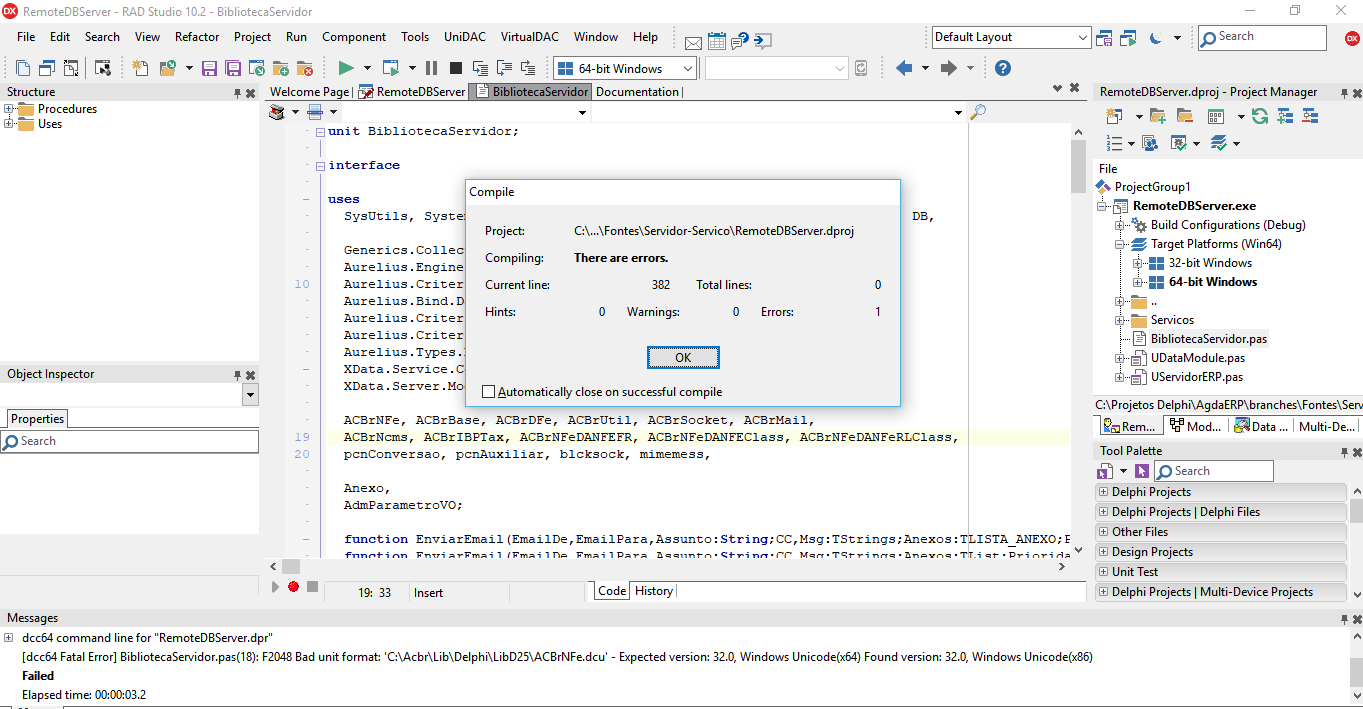This screenshot has height=709, width=1363.
Task: Open the Refactor menu
Action: 197,37
